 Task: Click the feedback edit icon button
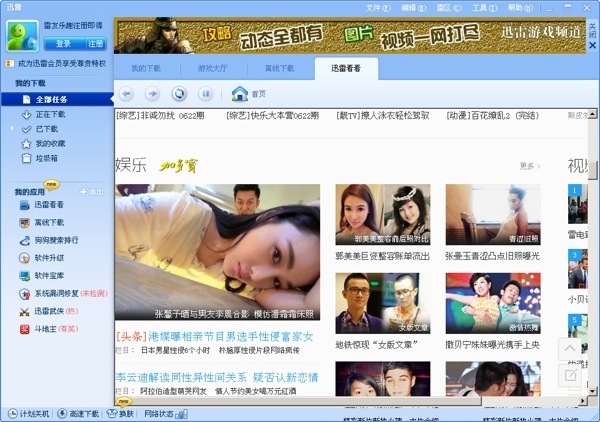tap(570, 375)
